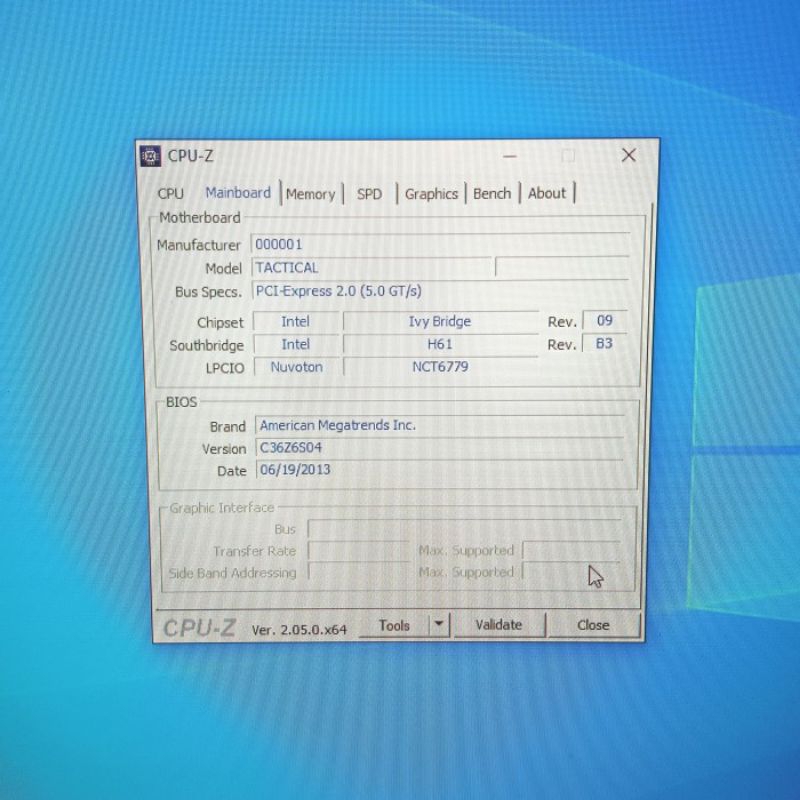This screenshot has width=800, height=800.
Task: Show the Graphics tab
Action: point(431,194)
